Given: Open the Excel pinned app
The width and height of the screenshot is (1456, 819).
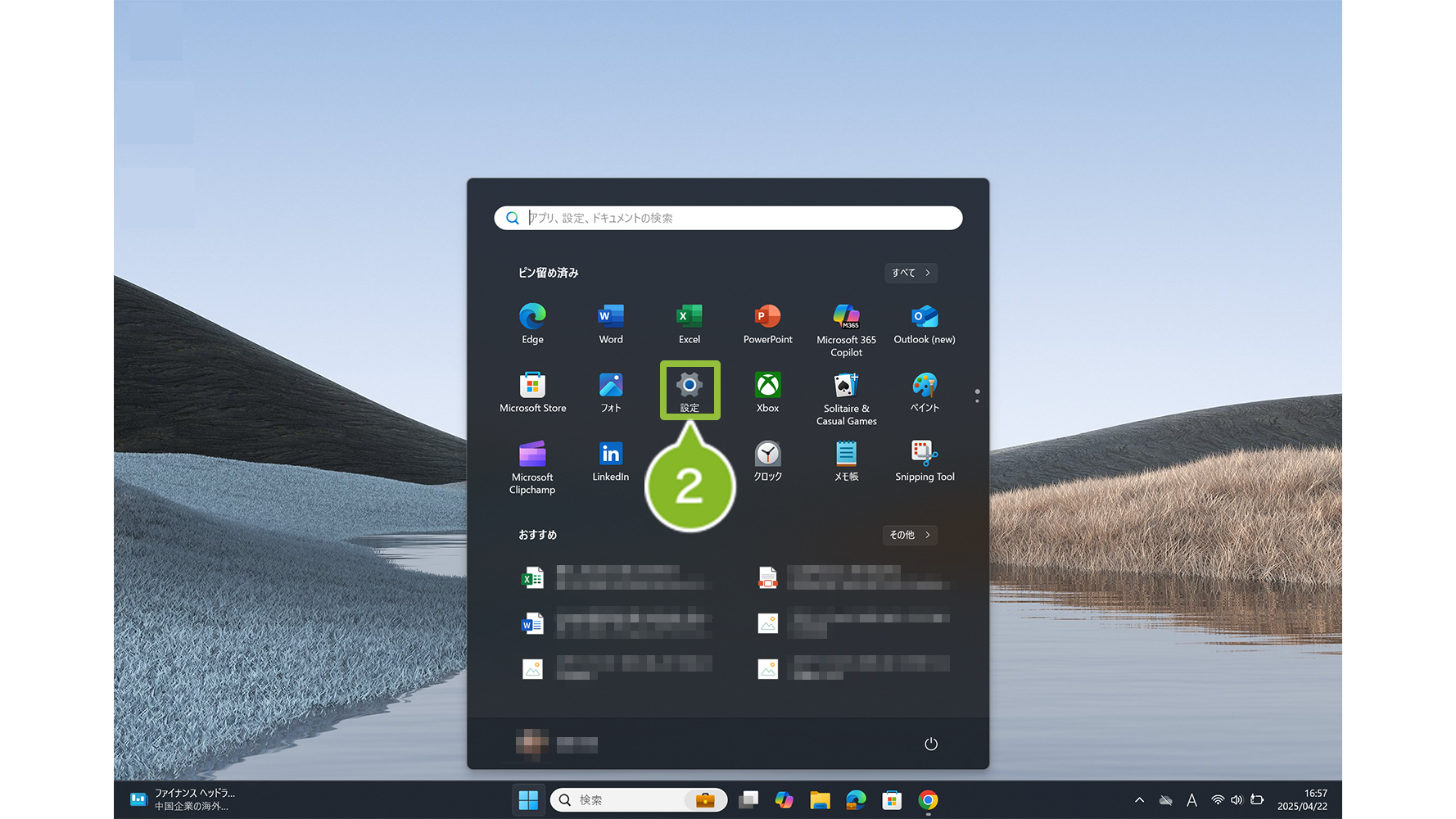Looking at the screenshot, I should pyautogui.click(x=690, y=324).
